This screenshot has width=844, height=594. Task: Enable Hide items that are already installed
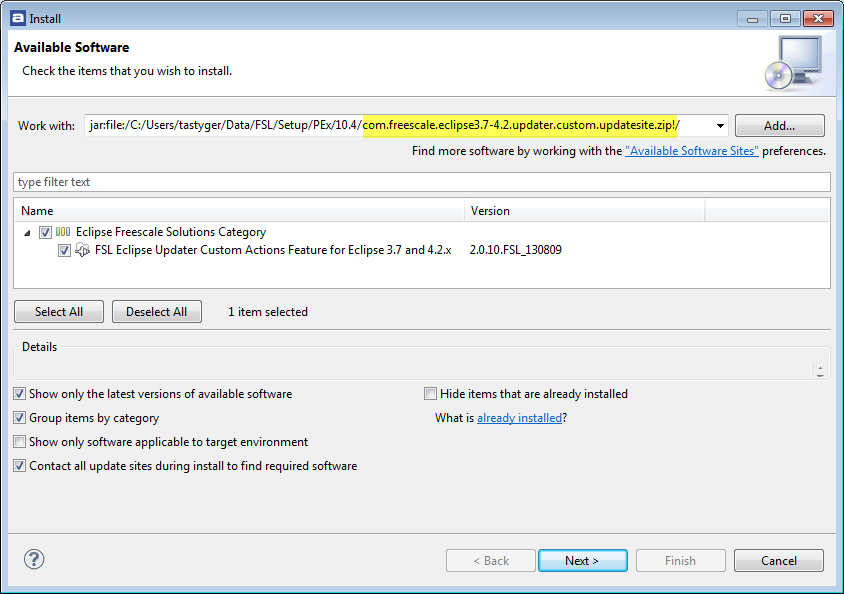(x=430, y=393)
